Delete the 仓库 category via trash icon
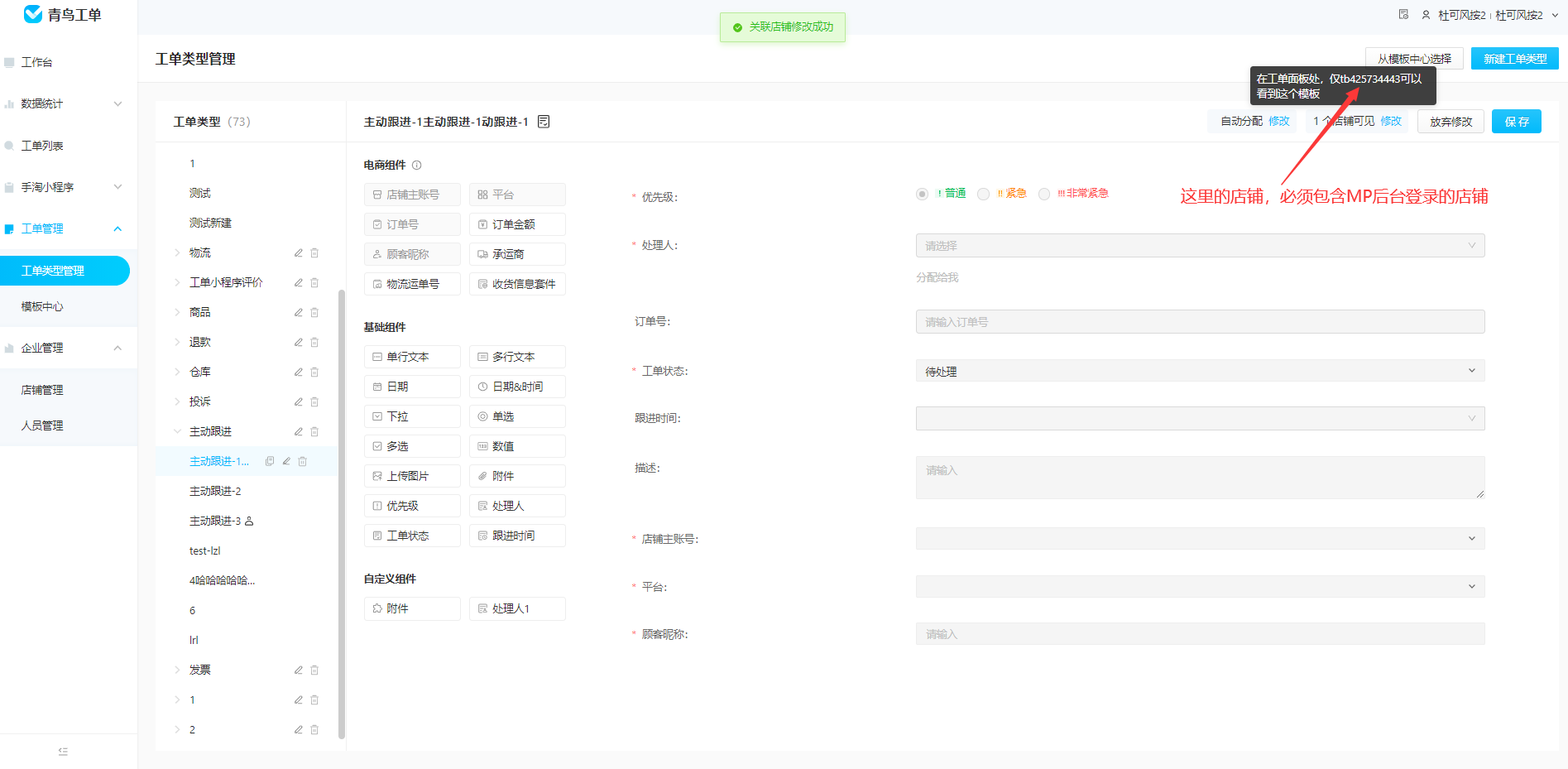This screenshot has height=769, width=1568. tap(314, 372)
